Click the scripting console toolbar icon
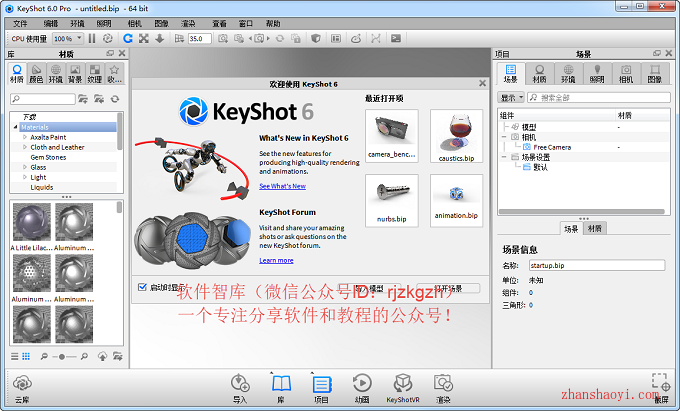This screenshot has height=411, width=680. point(396,39)
